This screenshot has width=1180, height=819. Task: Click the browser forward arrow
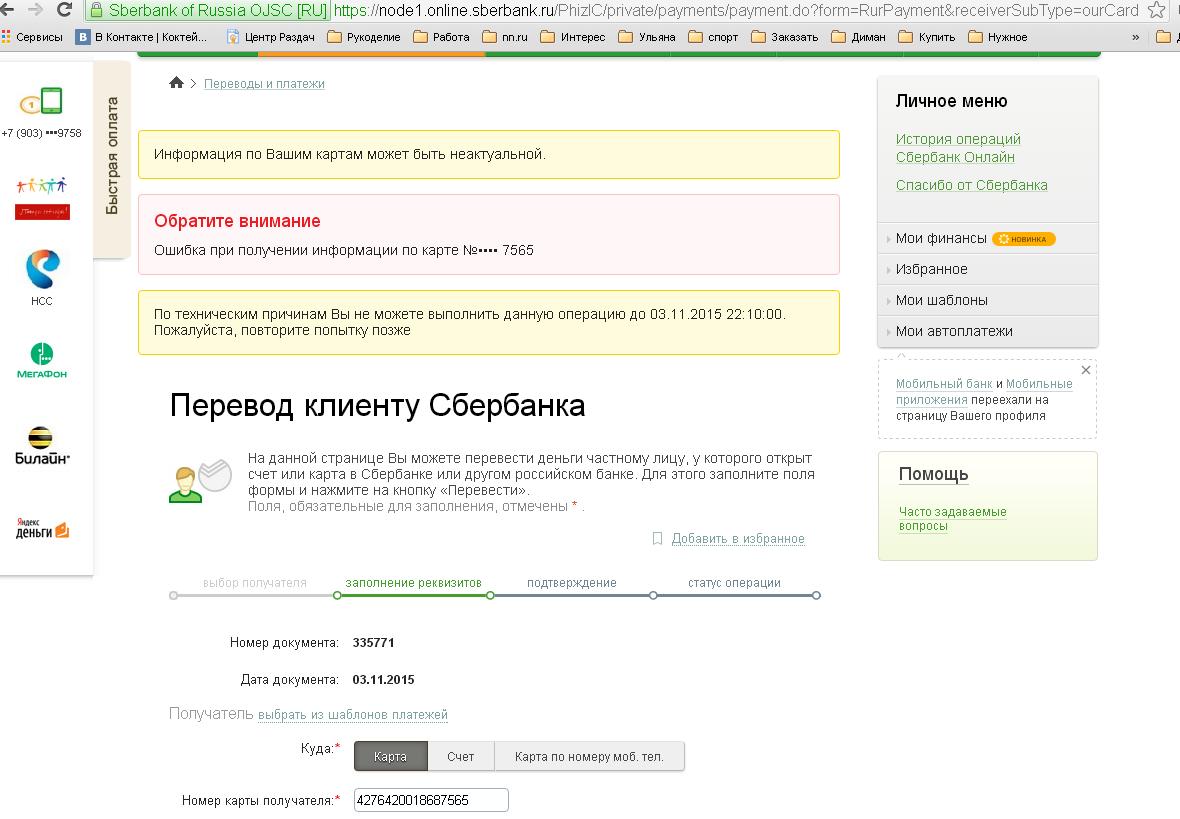35,10
